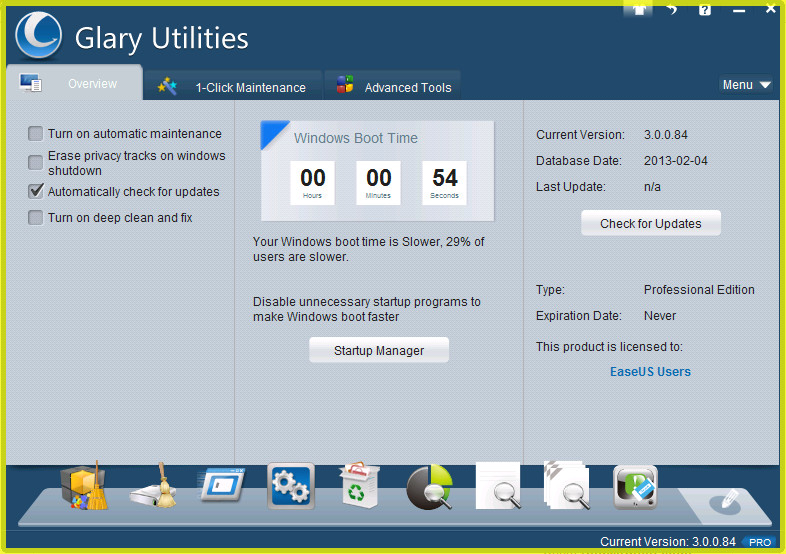Open the gears Process Manager dock icon
Image resolution: width=786 pixels, height=554 pixels.
pyautogui.click(x=291, y=486)
